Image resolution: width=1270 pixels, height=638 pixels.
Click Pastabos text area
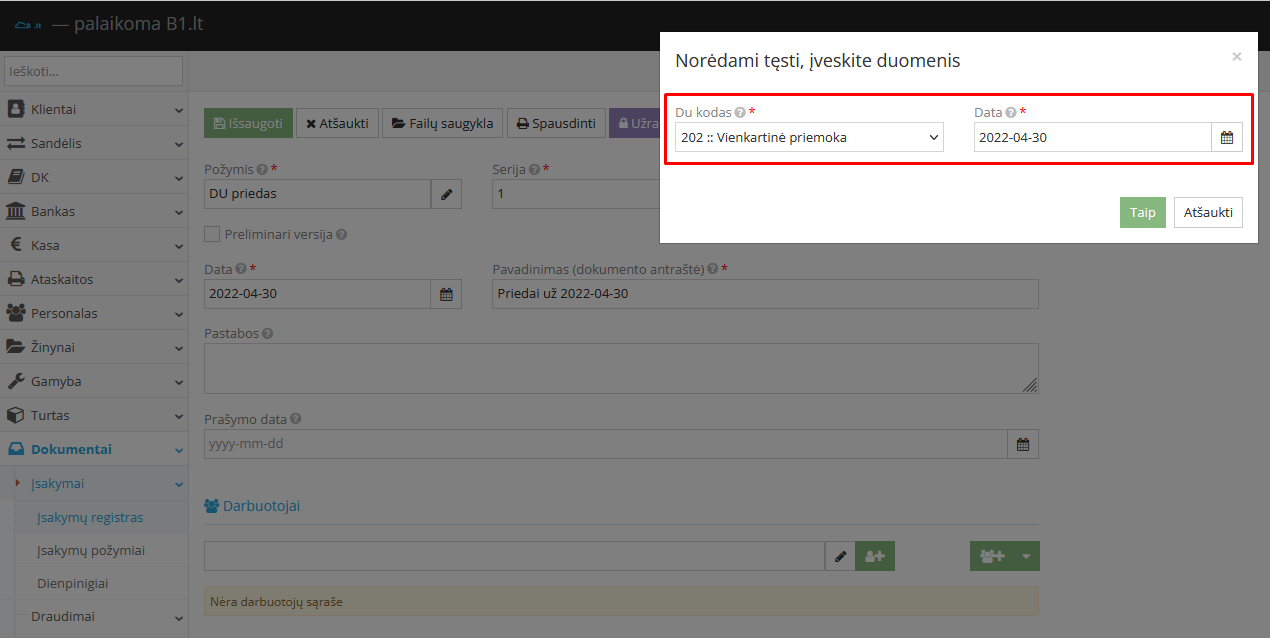(620, 368)
